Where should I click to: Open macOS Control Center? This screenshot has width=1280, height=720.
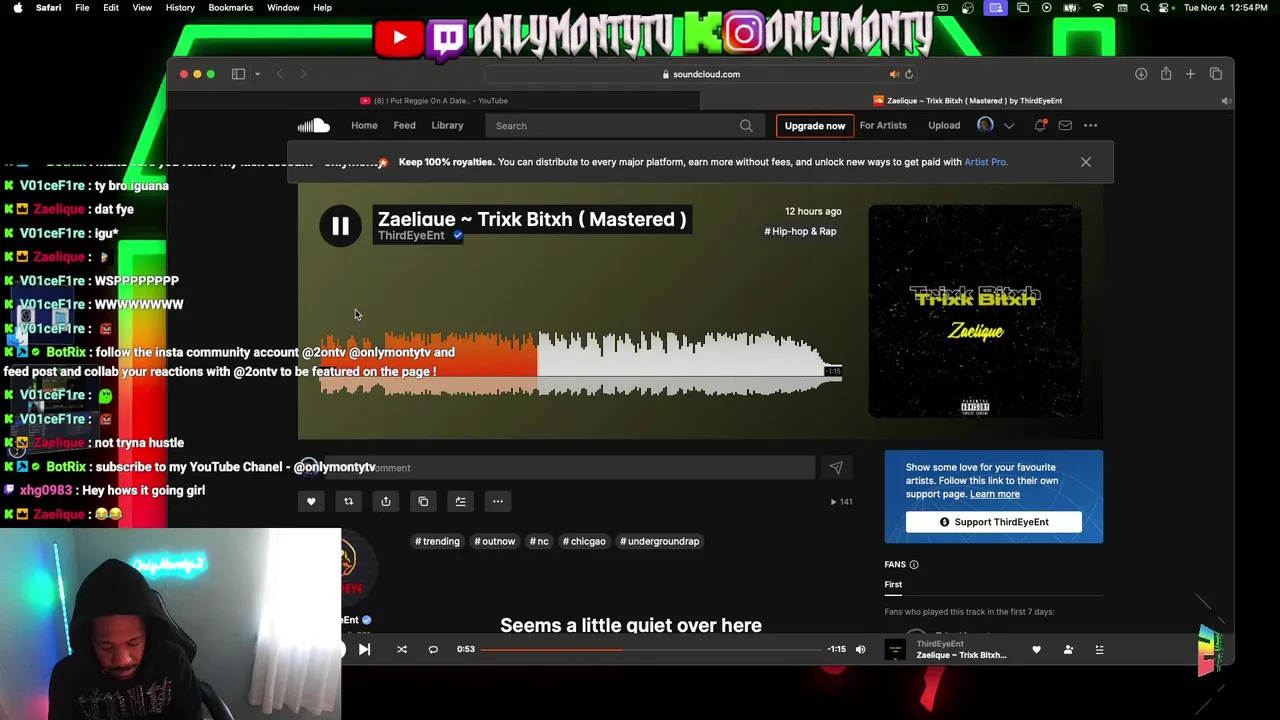(1166, 8)
